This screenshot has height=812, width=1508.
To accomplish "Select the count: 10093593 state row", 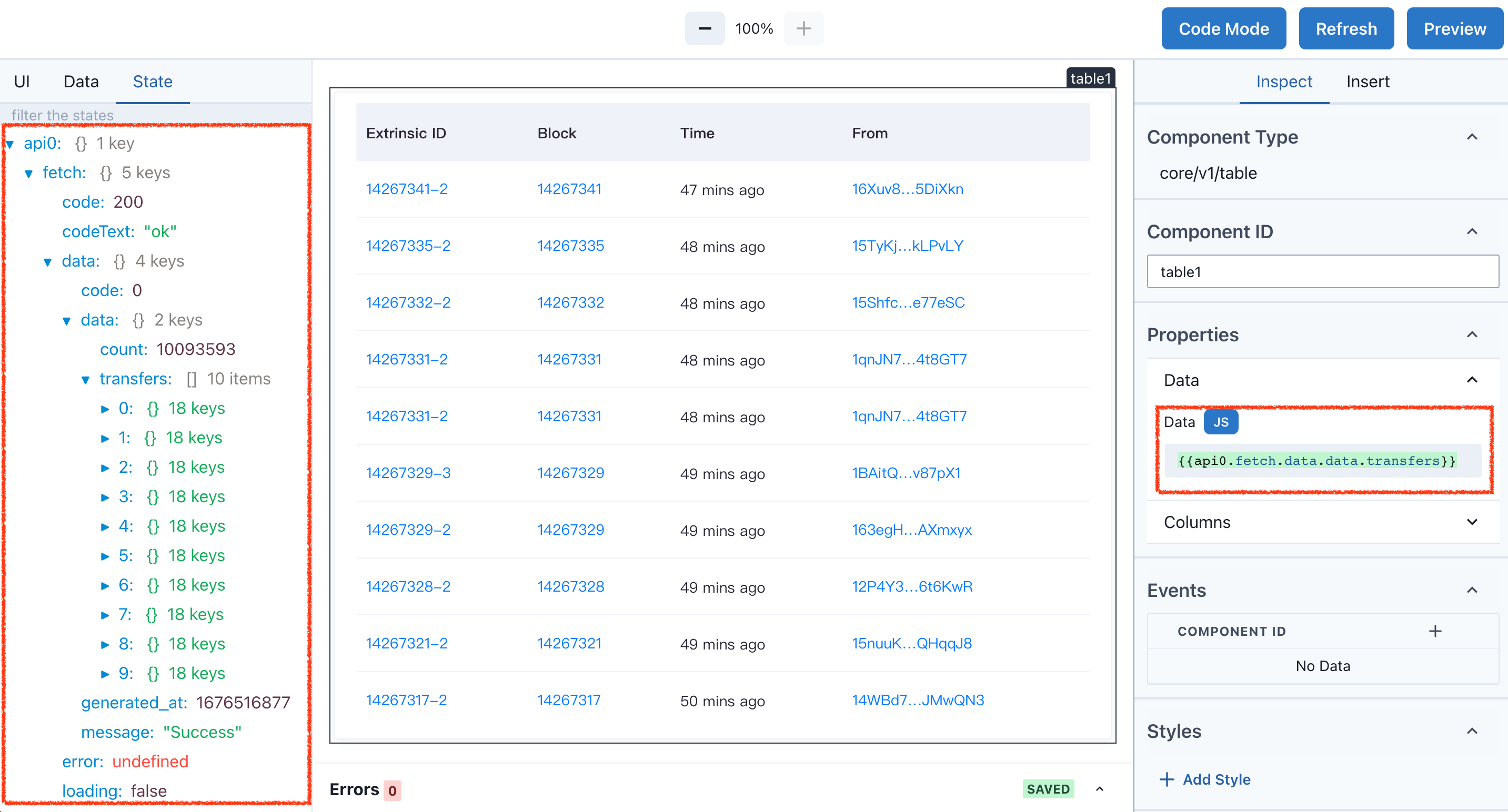I will 167,349.
